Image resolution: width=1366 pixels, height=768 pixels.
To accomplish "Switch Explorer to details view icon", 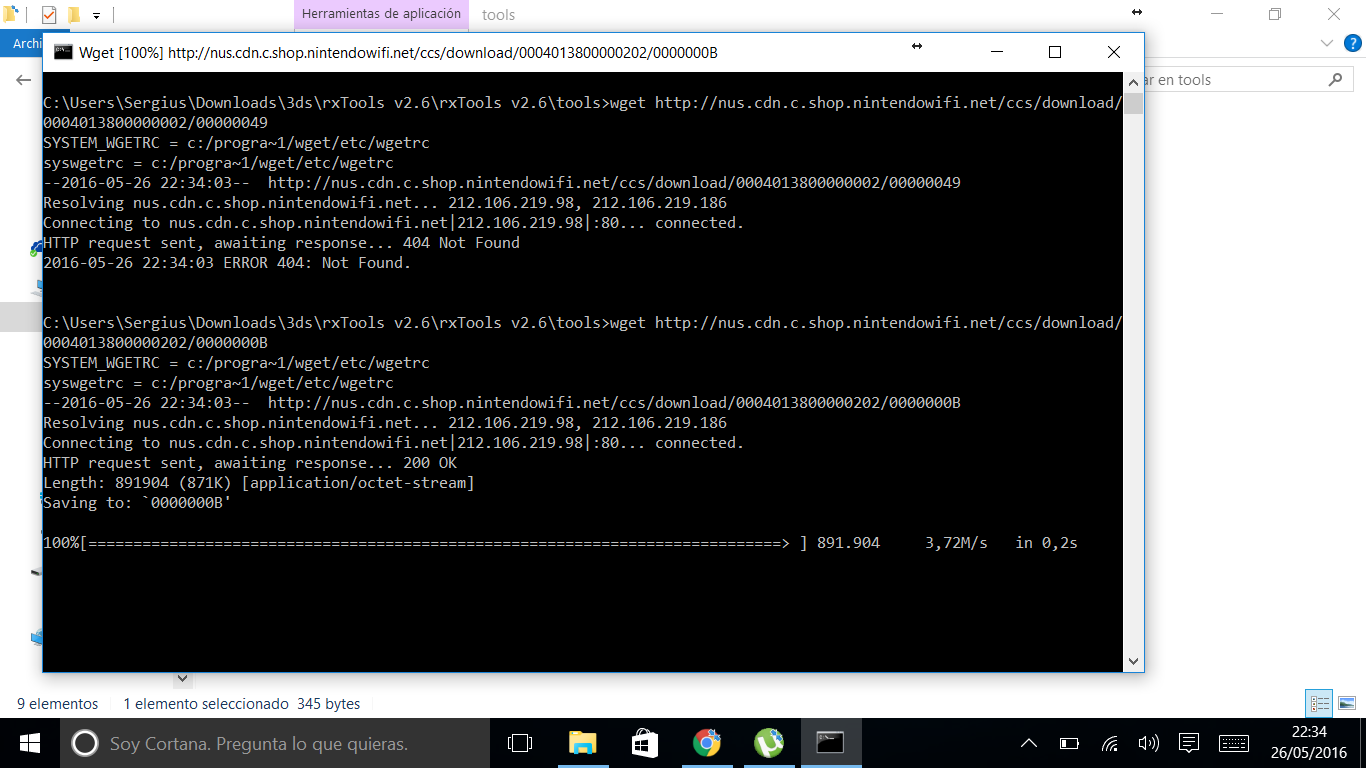I will [1320, 703].
